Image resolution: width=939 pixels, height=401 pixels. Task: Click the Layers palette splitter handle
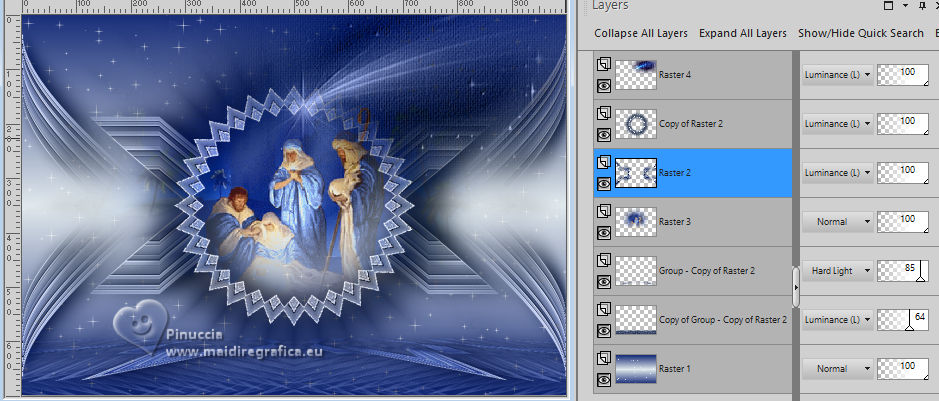click(796, 287)
